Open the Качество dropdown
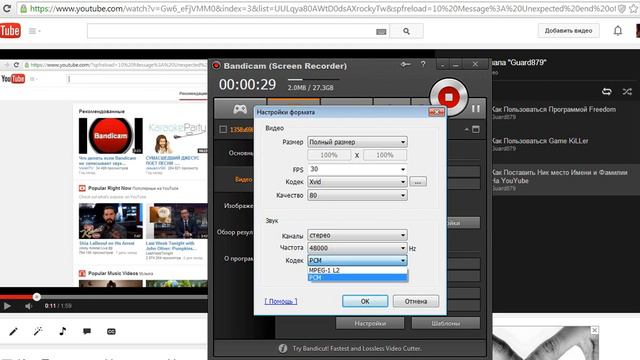The image size is (640, 360). tap(357, 195)
